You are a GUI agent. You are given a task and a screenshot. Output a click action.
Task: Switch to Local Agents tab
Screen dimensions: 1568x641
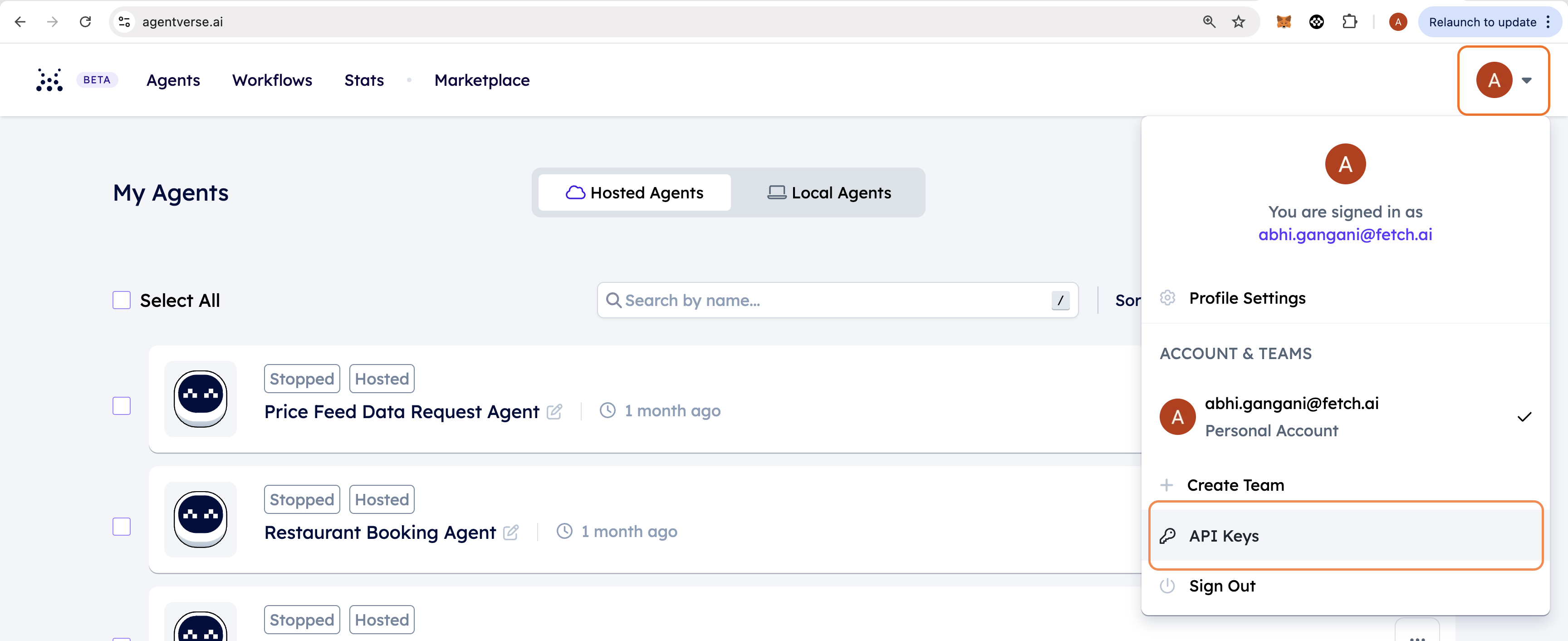(x=829, y=192)
